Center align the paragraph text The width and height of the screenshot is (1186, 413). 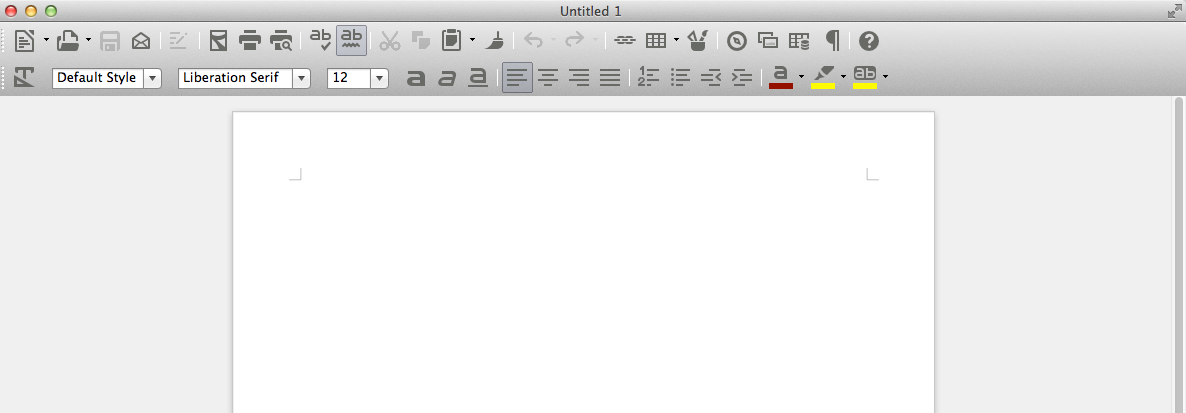(x=548, y=77)
